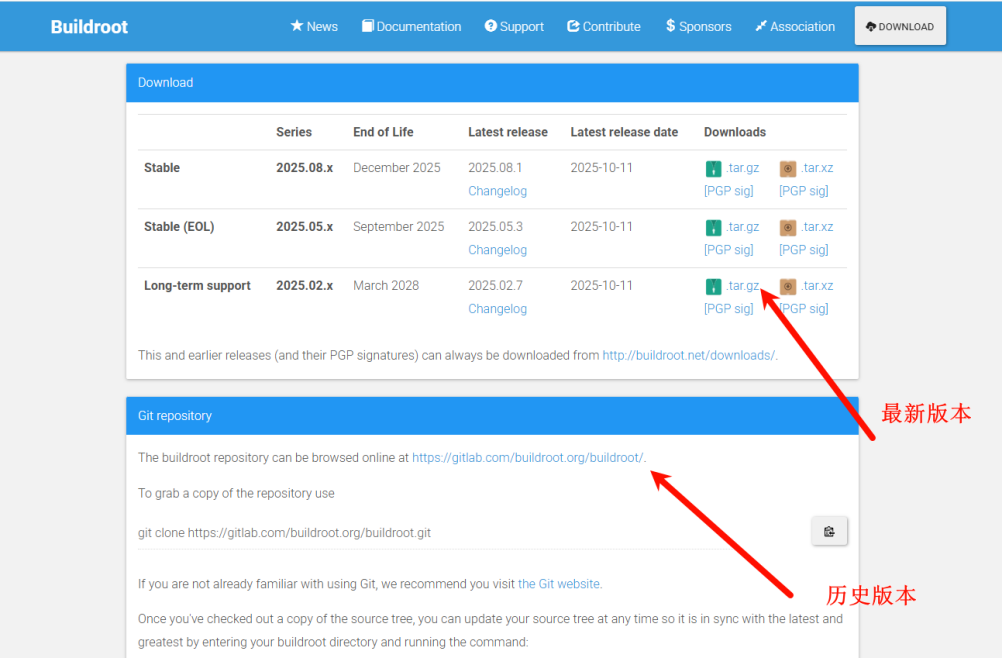Follow the Git website link
Viewport: 1002px width, 658px height.
(x=559, y=584)
